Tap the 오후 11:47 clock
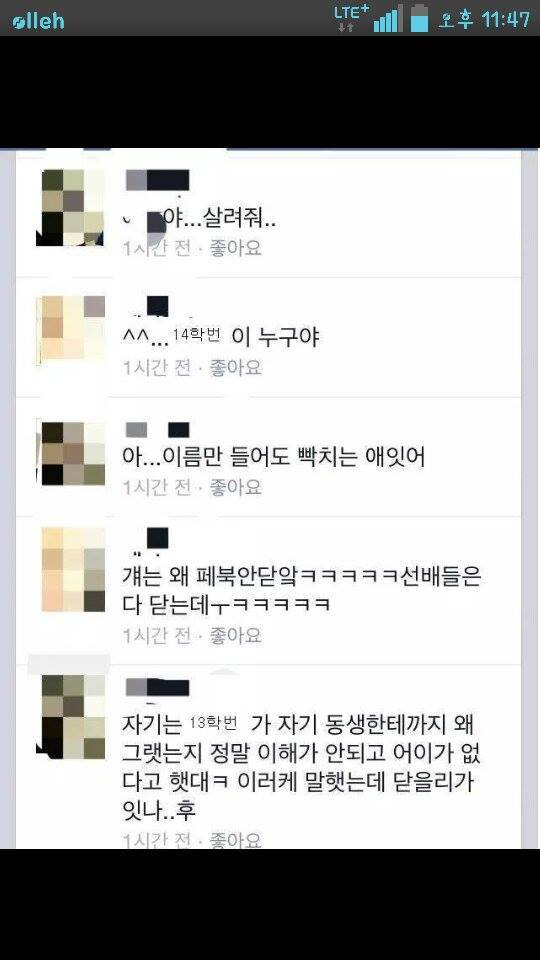Screen dimensions: 540x960 [484, 20]
